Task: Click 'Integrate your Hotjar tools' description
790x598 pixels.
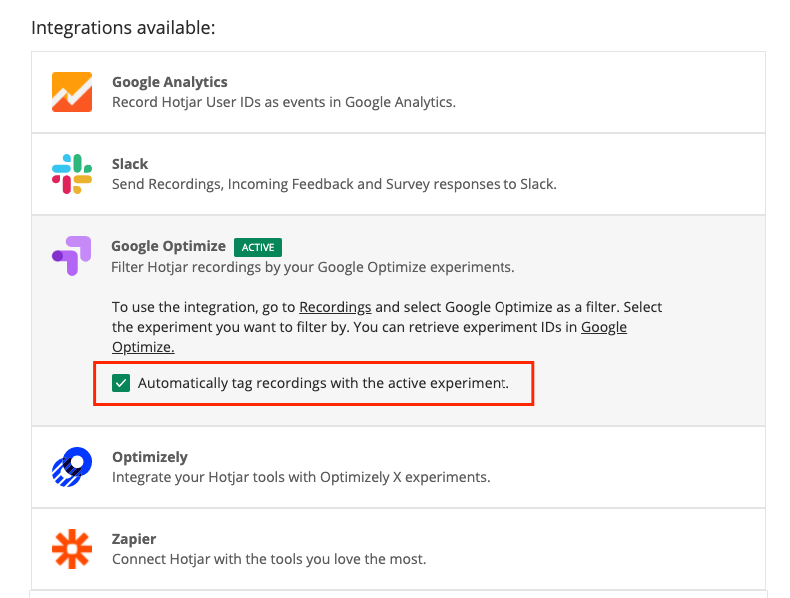Action: [x=300, y=477]
